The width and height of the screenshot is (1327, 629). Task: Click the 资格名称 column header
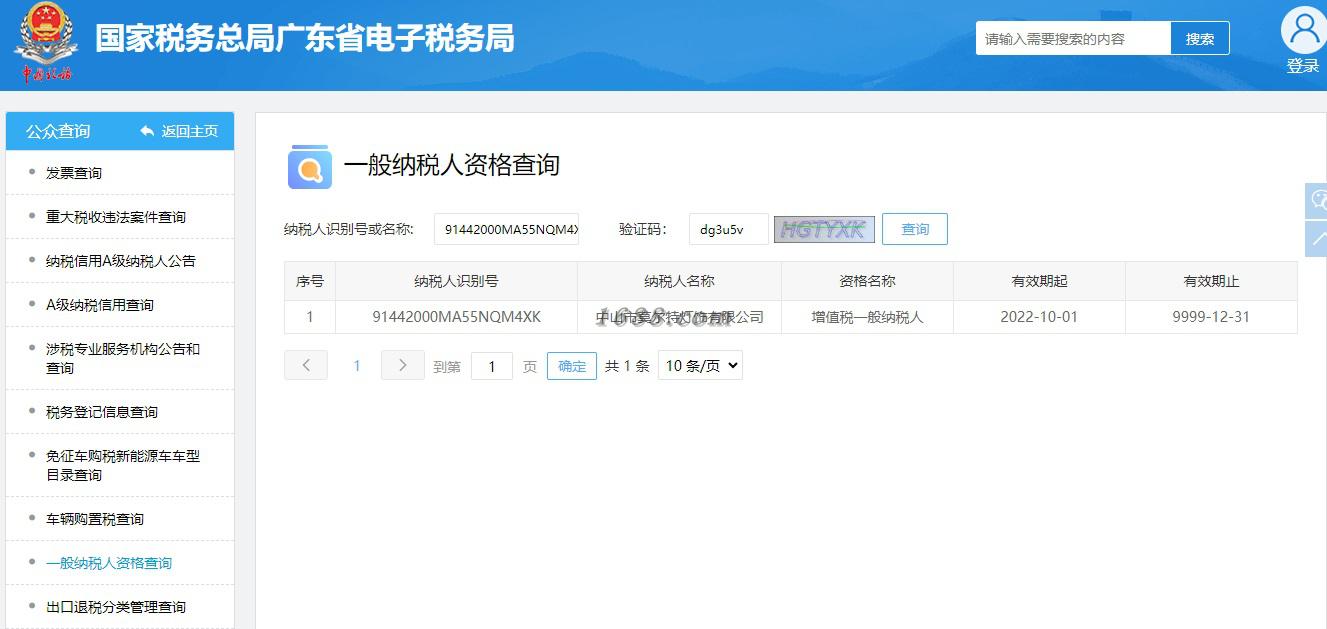point(867,281)
